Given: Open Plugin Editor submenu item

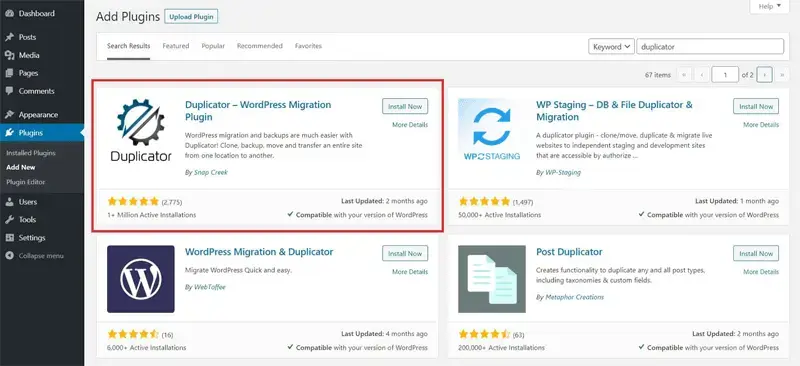Looking at the screenshot, I should click(26, 182).
